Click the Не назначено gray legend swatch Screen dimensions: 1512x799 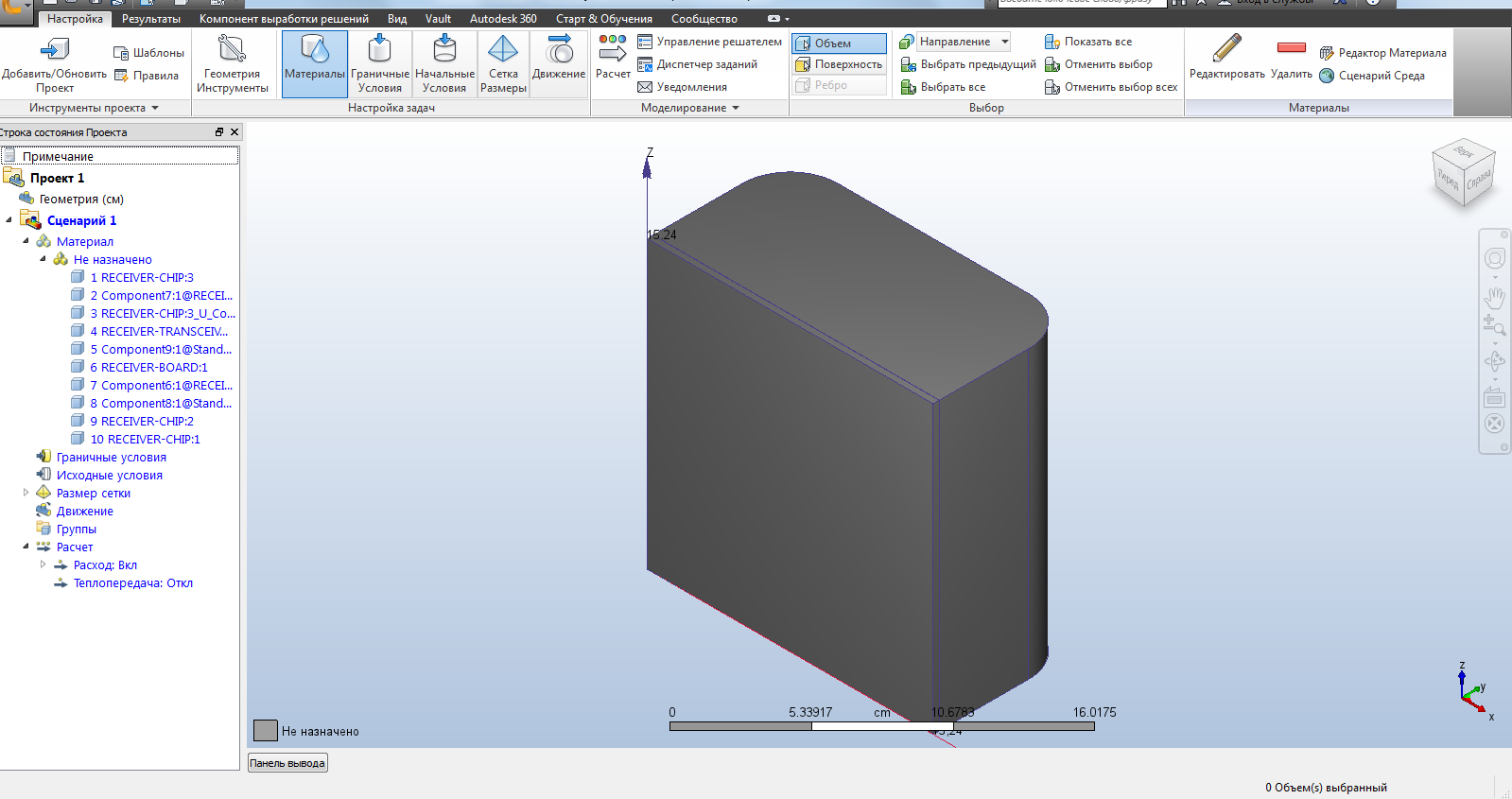[x=266, y=731]
